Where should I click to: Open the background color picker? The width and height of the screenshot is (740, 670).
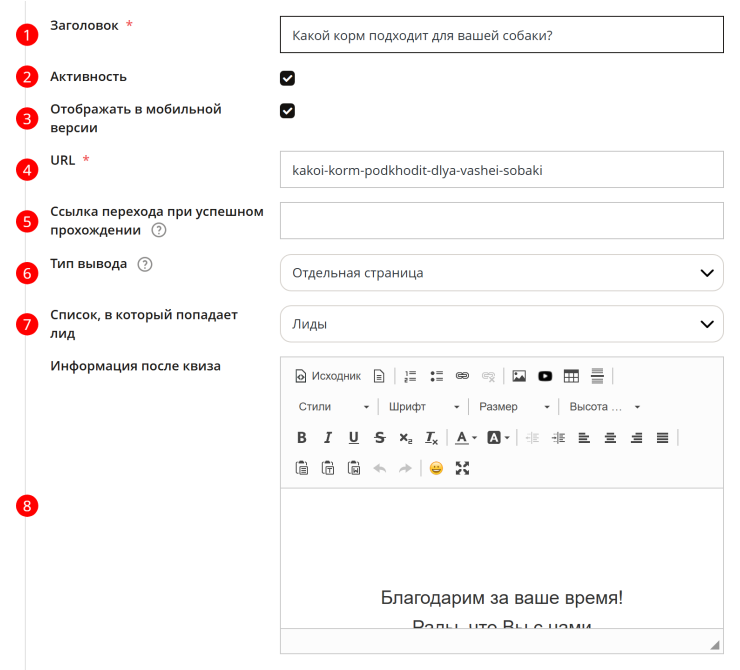point(498,438)
